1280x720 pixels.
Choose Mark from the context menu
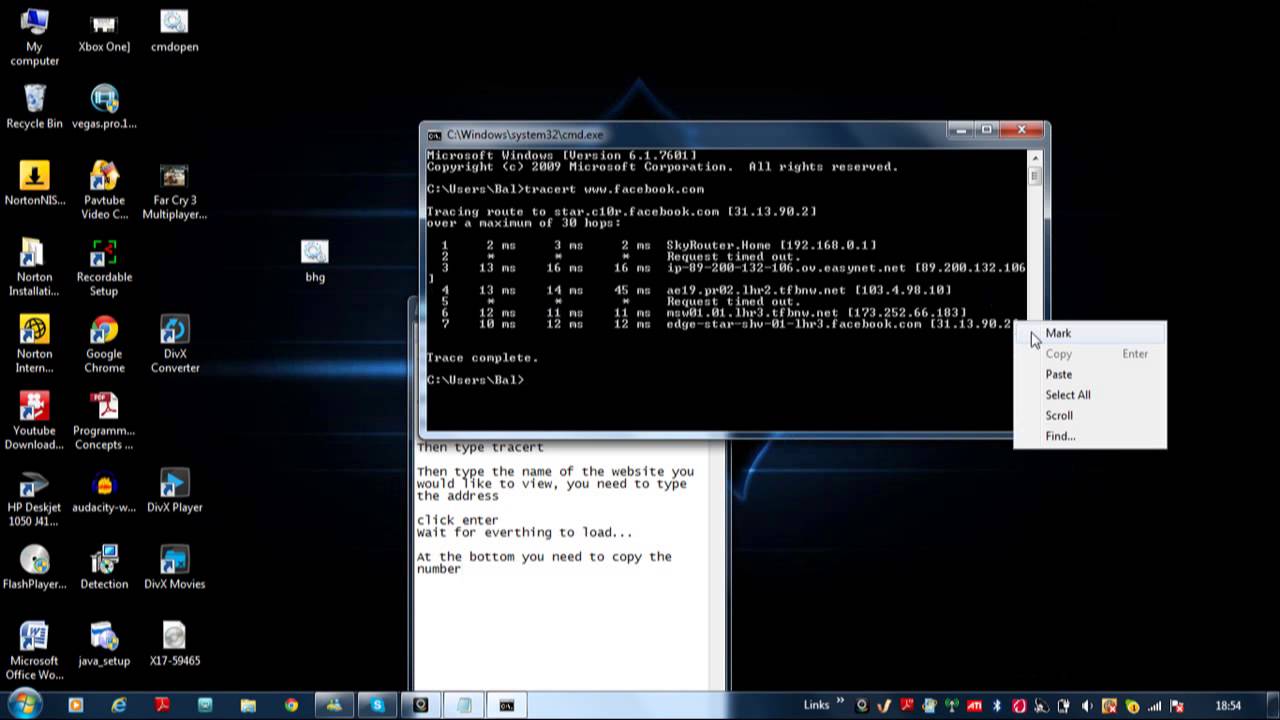pyautogui.click(x=1089, y=333)
